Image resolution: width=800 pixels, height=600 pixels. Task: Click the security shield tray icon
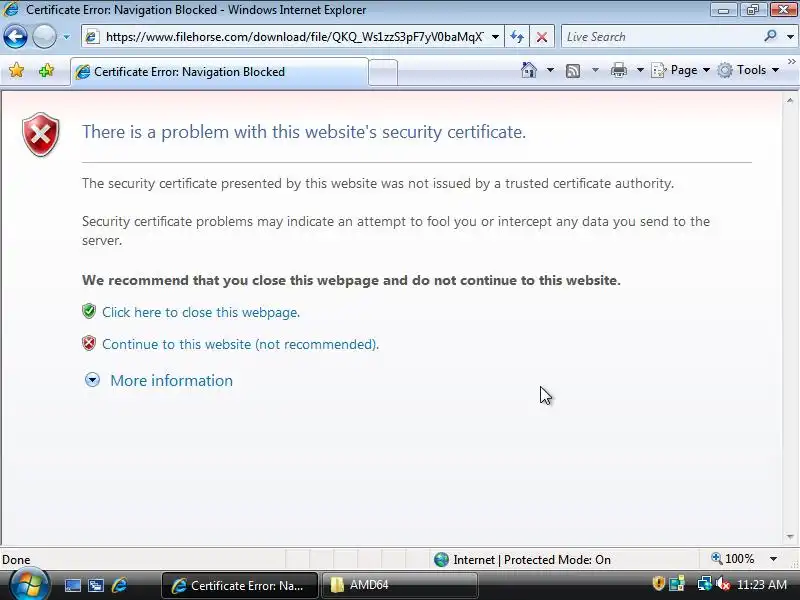point(658,583)
